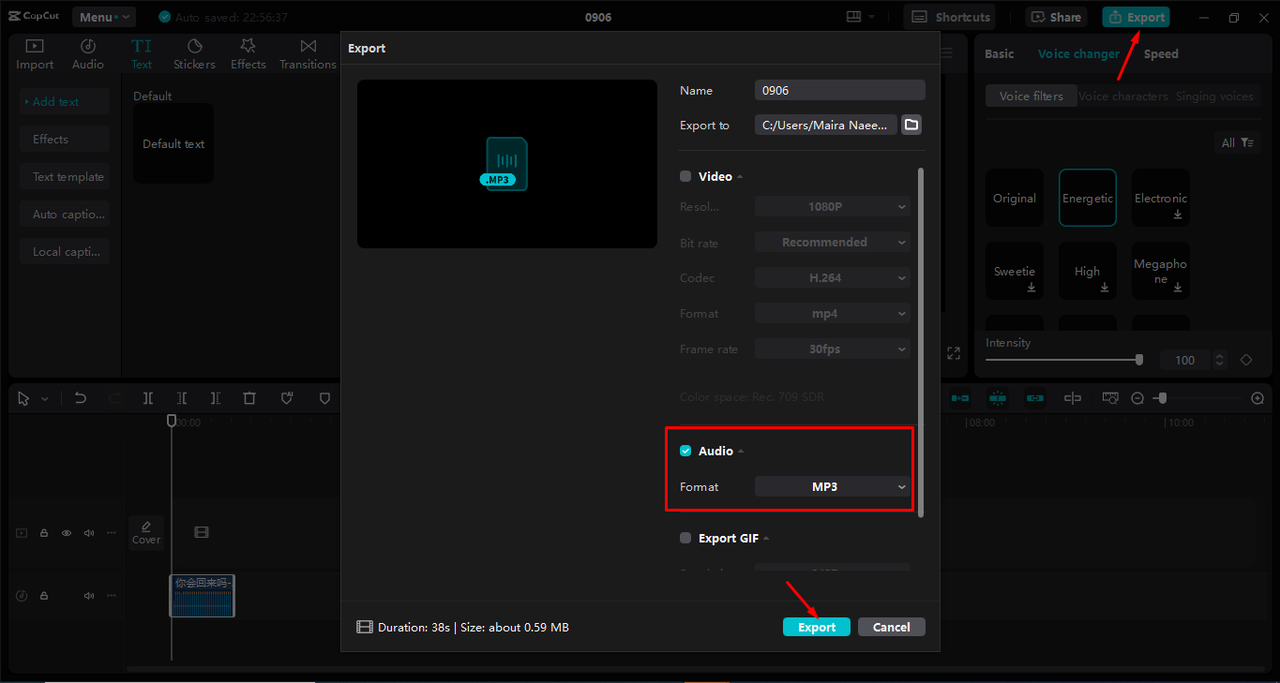This screenshot has height=683, width=1280.
Task: Adjust the Intensity slider handle
Action: click(x=1139, y=360)
